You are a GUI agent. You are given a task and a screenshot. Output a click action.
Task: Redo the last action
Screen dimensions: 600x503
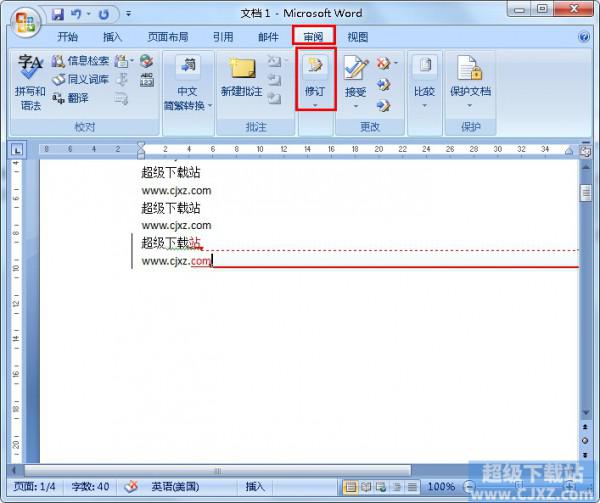(x=104, y=15)
